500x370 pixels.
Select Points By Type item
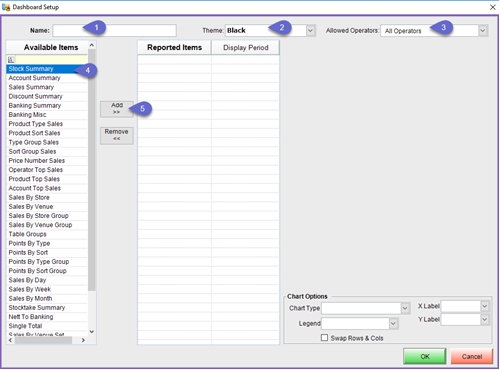(x=47, y=243)
